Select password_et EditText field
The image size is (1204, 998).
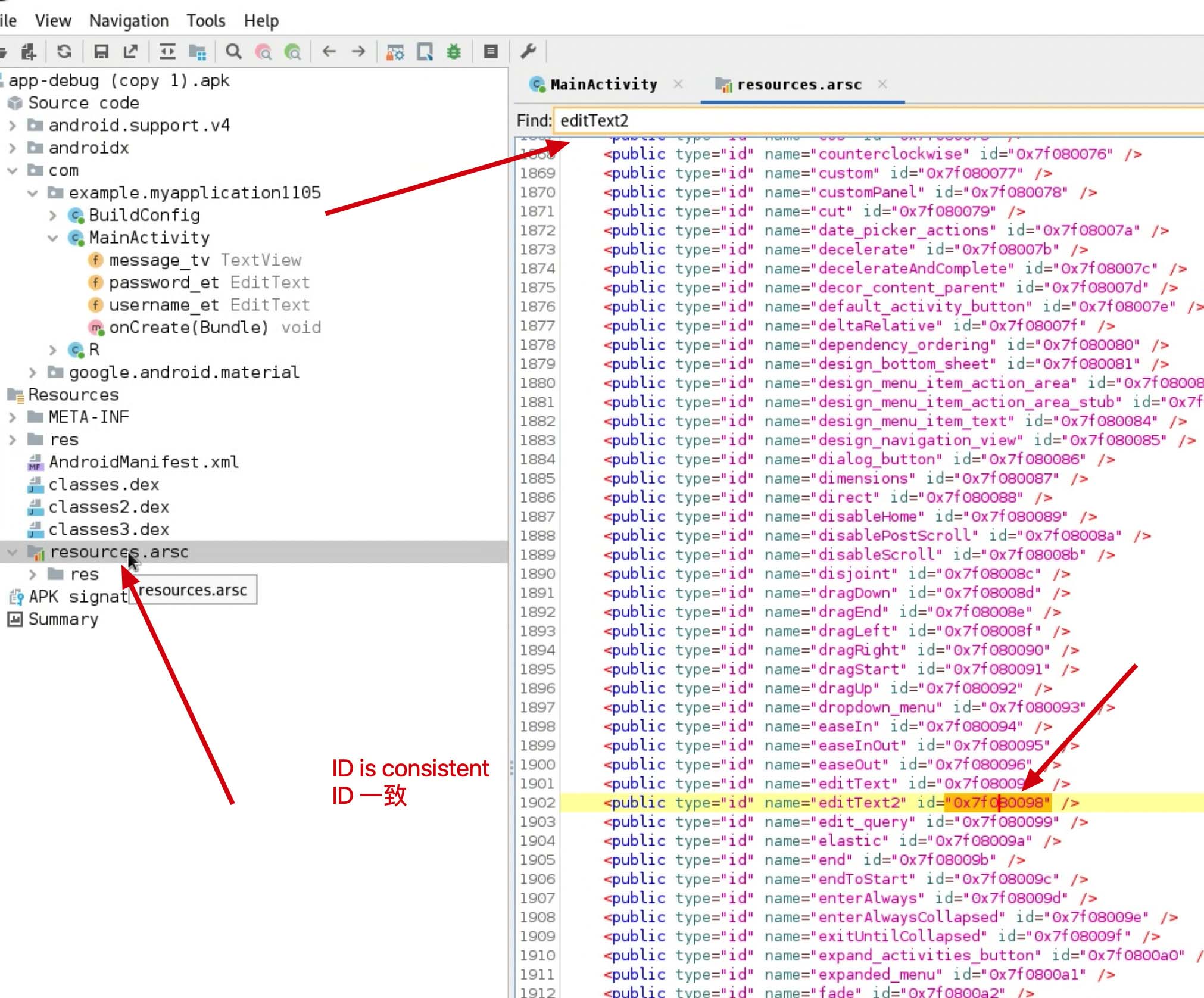click(x=210, y=283)
